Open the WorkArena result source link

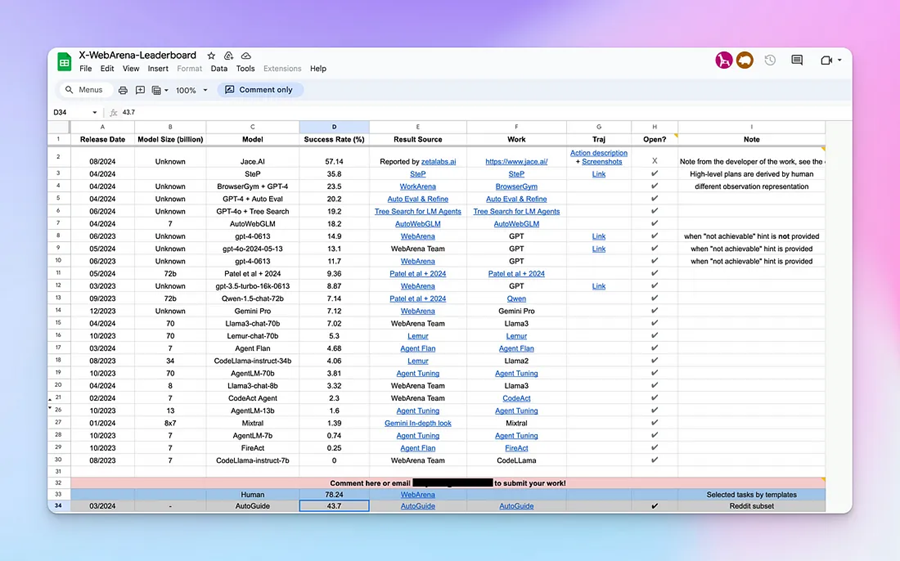[418, 186]
